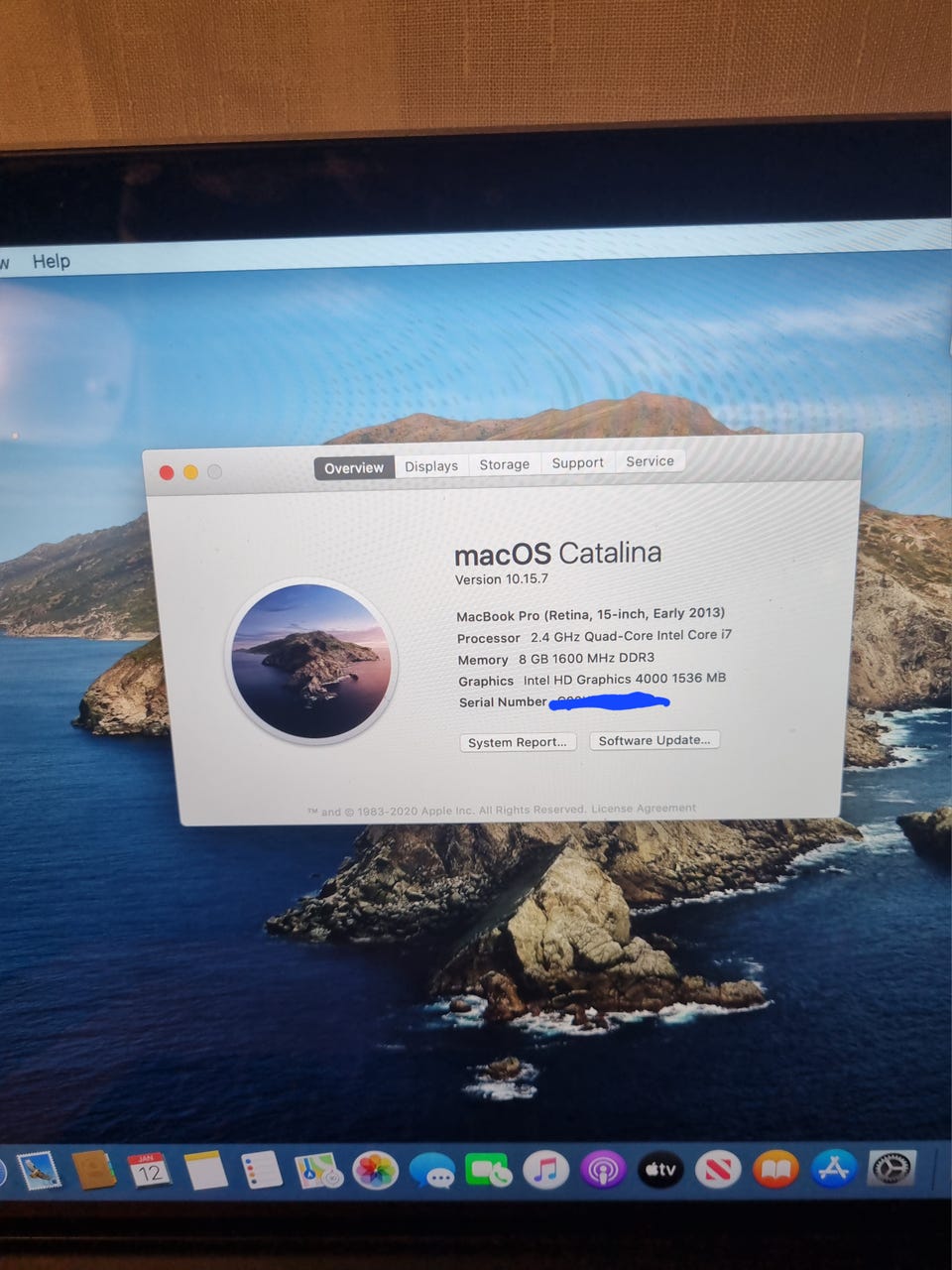
Task: Open the News app in the Dock
Action: 718,1171
